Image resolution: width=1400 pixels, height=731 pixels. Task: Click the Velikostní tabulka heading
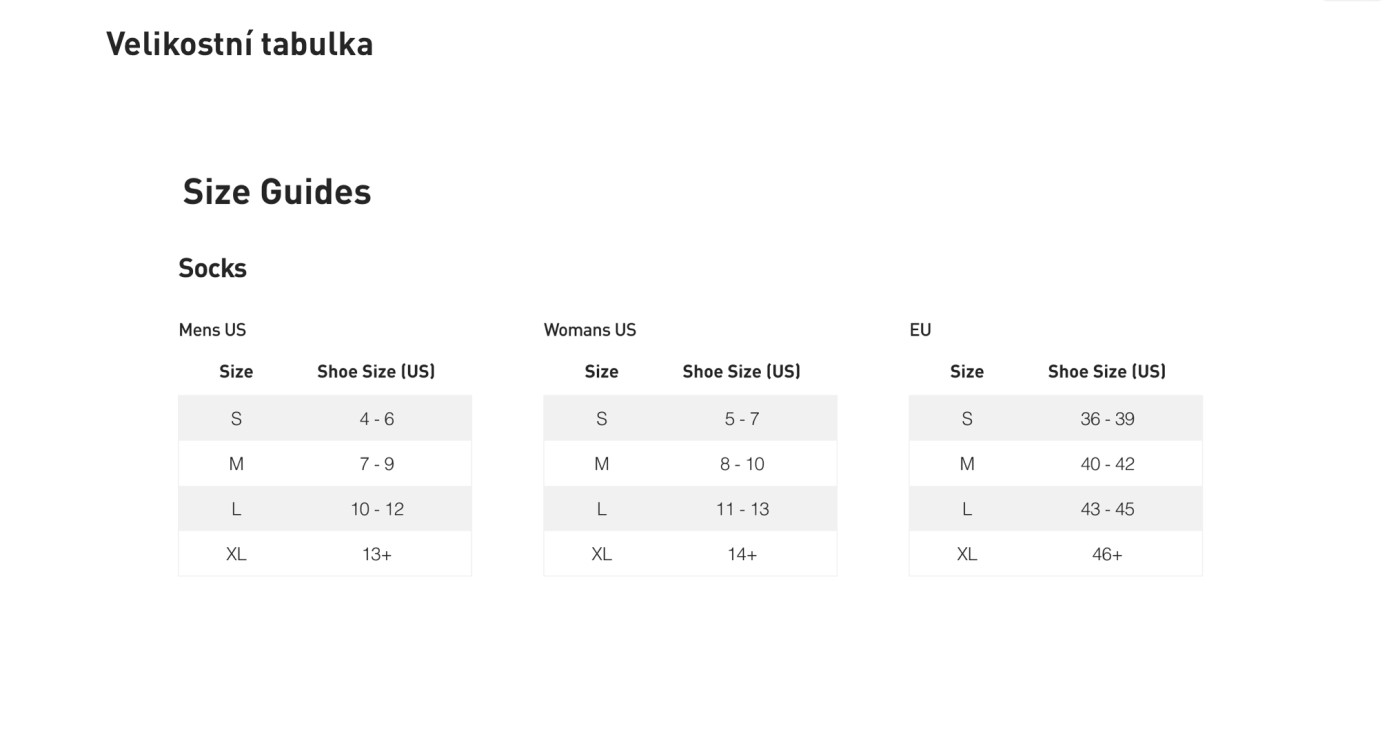[x=239, y=44]
